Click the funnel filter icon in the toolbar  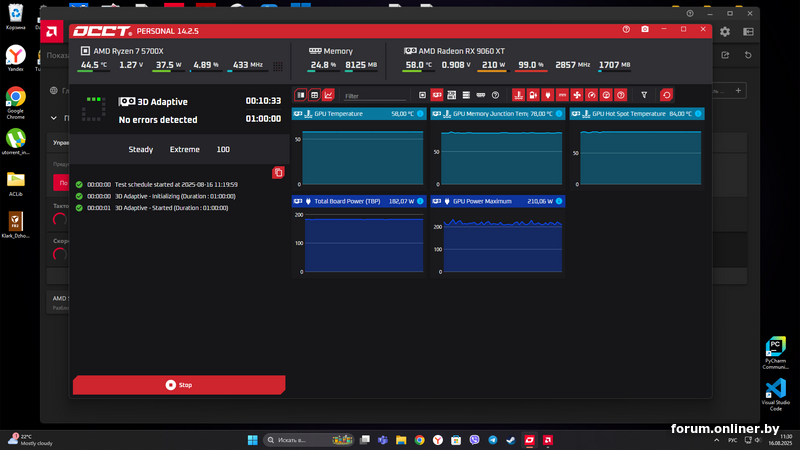point(644,95)
